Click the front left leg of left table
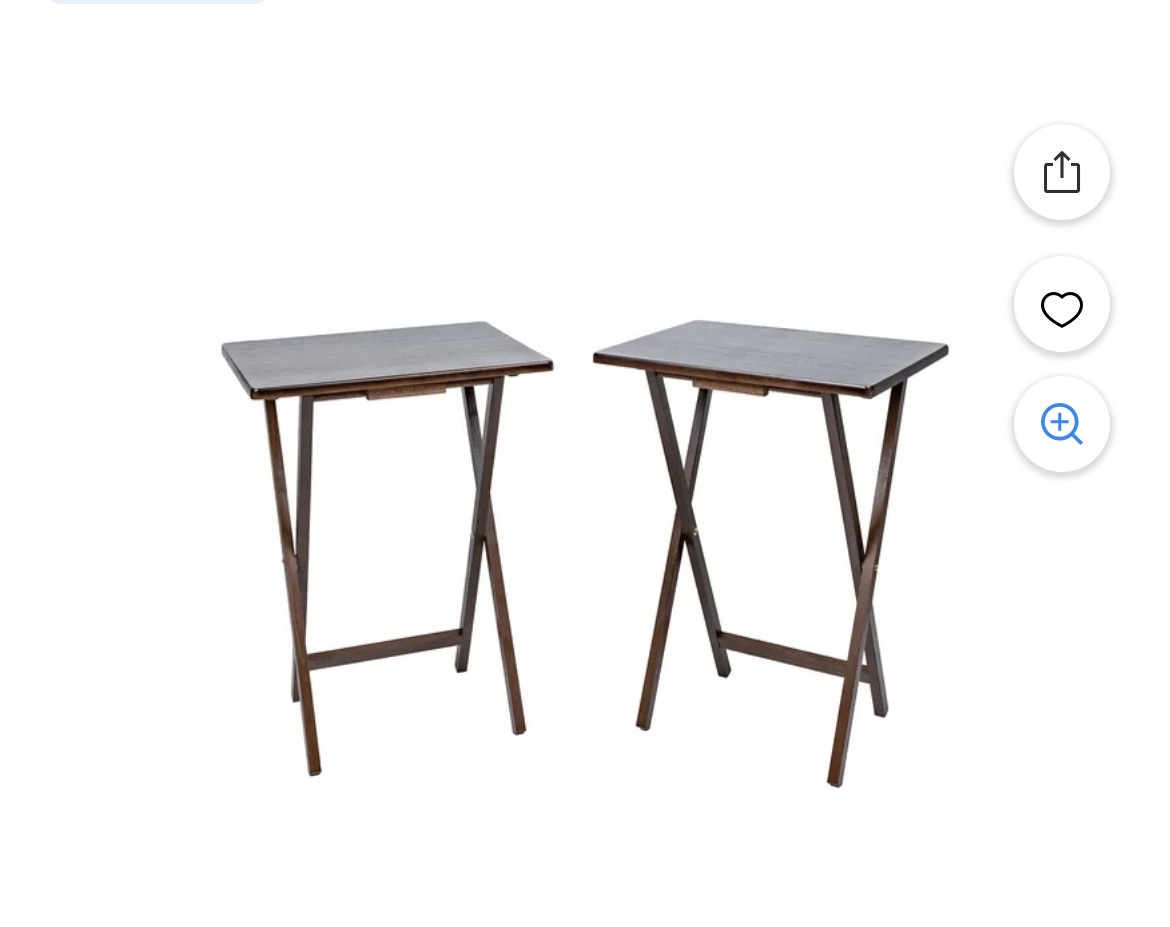The image size is (1170, 927). coord(292,586)
